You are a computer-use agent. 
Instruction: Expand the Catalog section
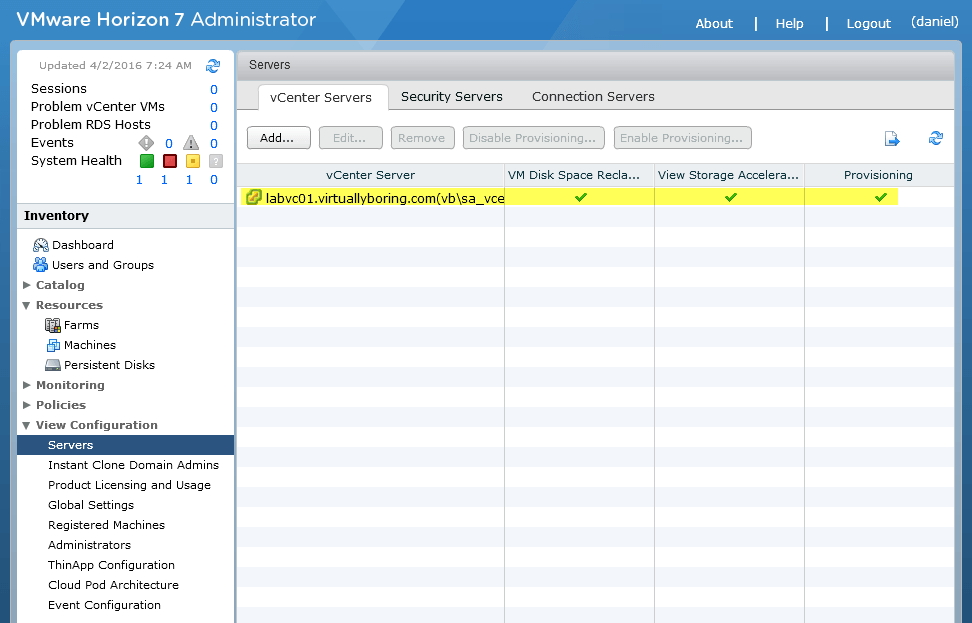pyautogui.click(x=27, y=285)
